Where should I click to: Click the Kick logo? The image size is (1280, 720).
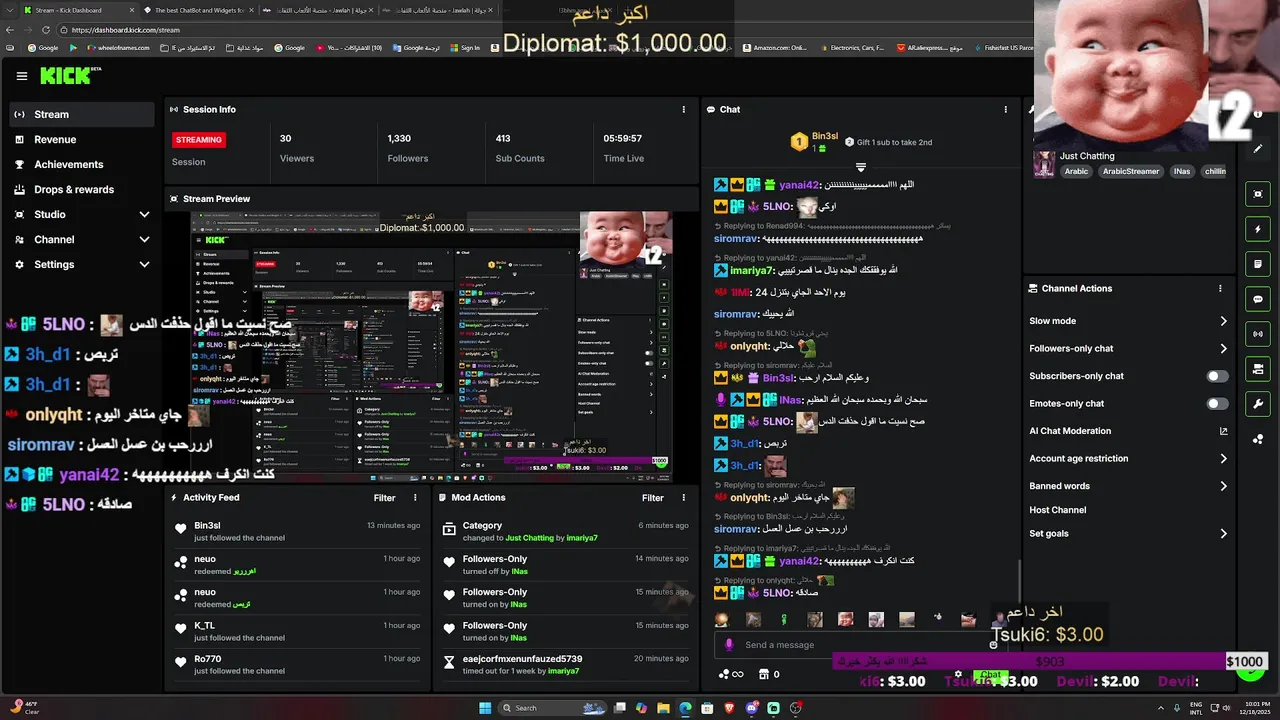(x=70, y=76)
